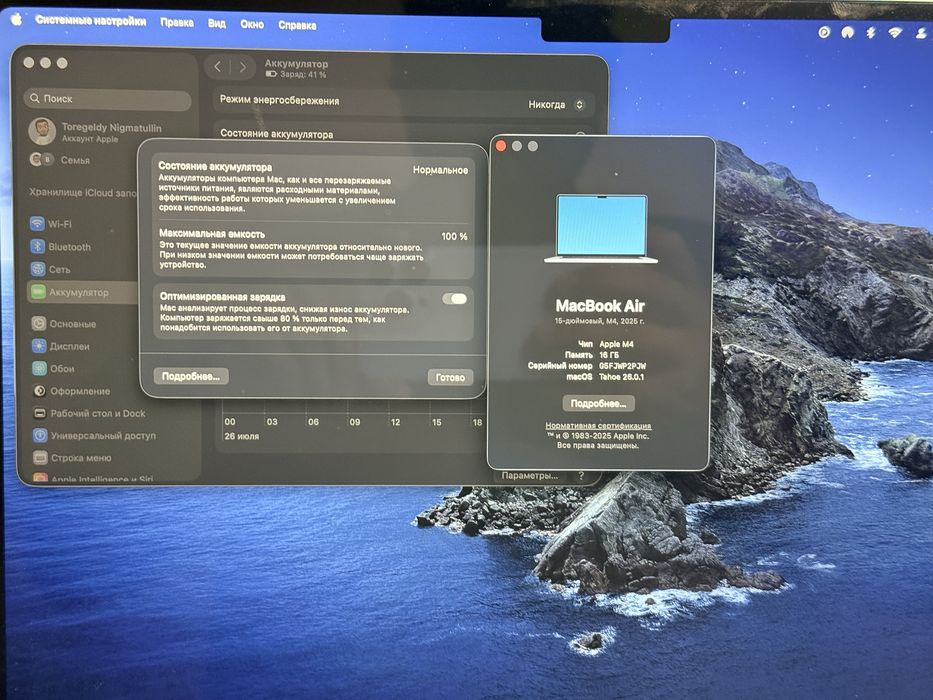The width and height of the screenshot is (933, 700).
Task: Click the Wi-Fi status icon in menu bar
Action: 894,32
